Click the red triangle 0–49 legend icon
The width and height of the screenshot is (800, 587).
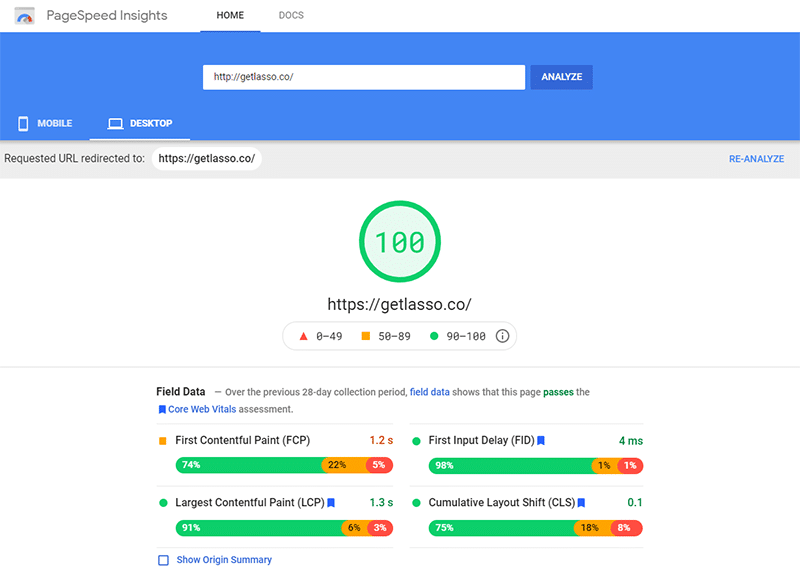(x=304, y=336)
